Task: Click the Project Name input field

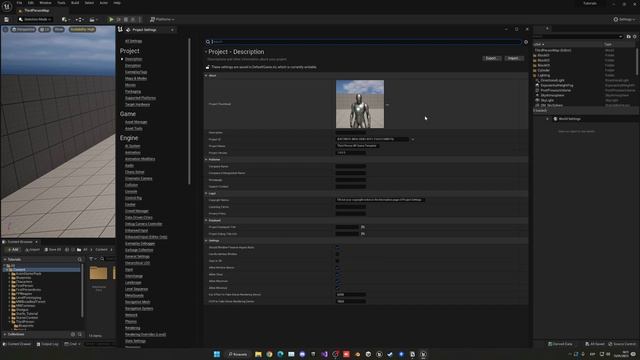Action: (x=357, y=146)
